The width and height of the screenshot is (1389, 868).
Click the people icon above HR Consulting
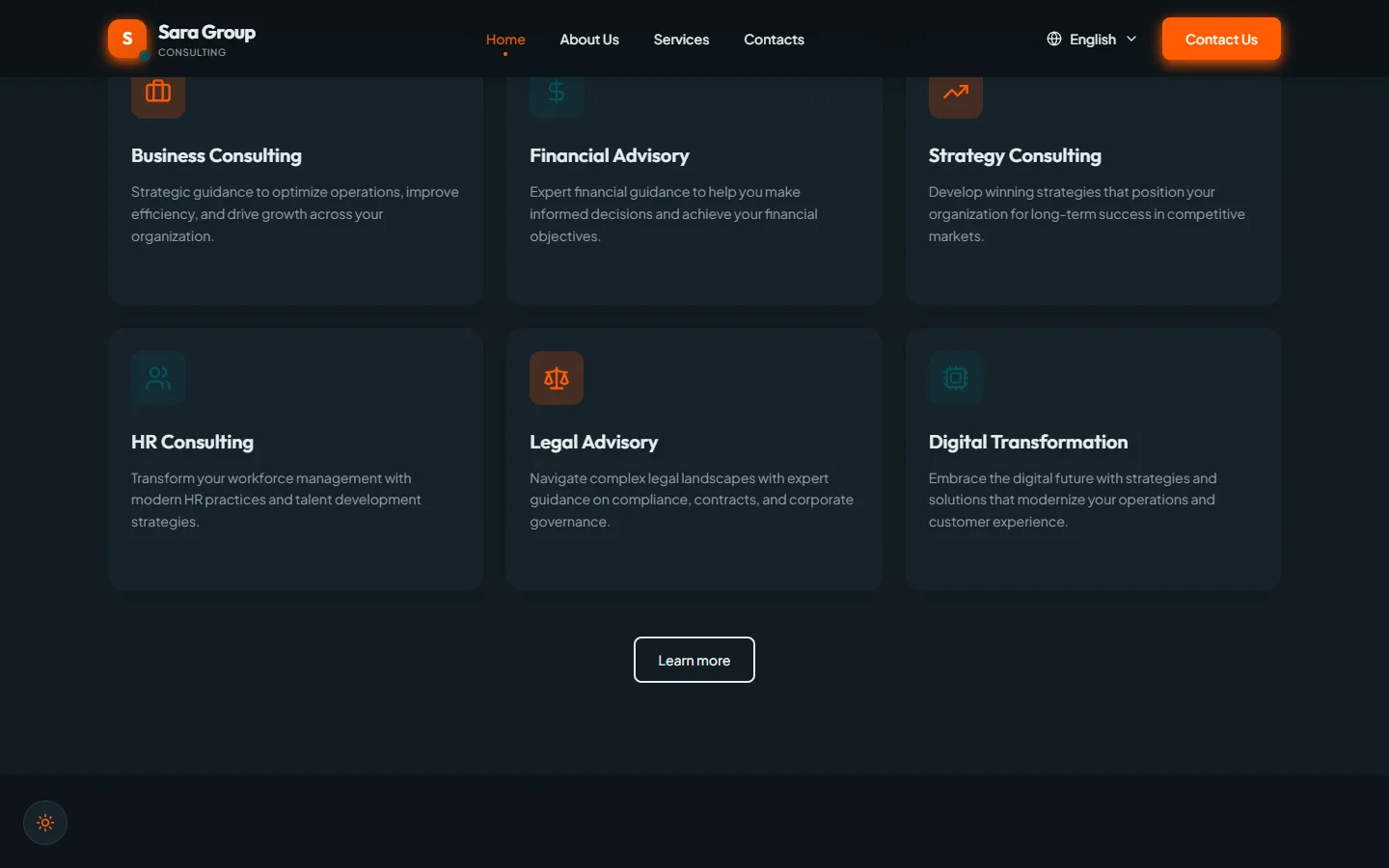point(158,378)
